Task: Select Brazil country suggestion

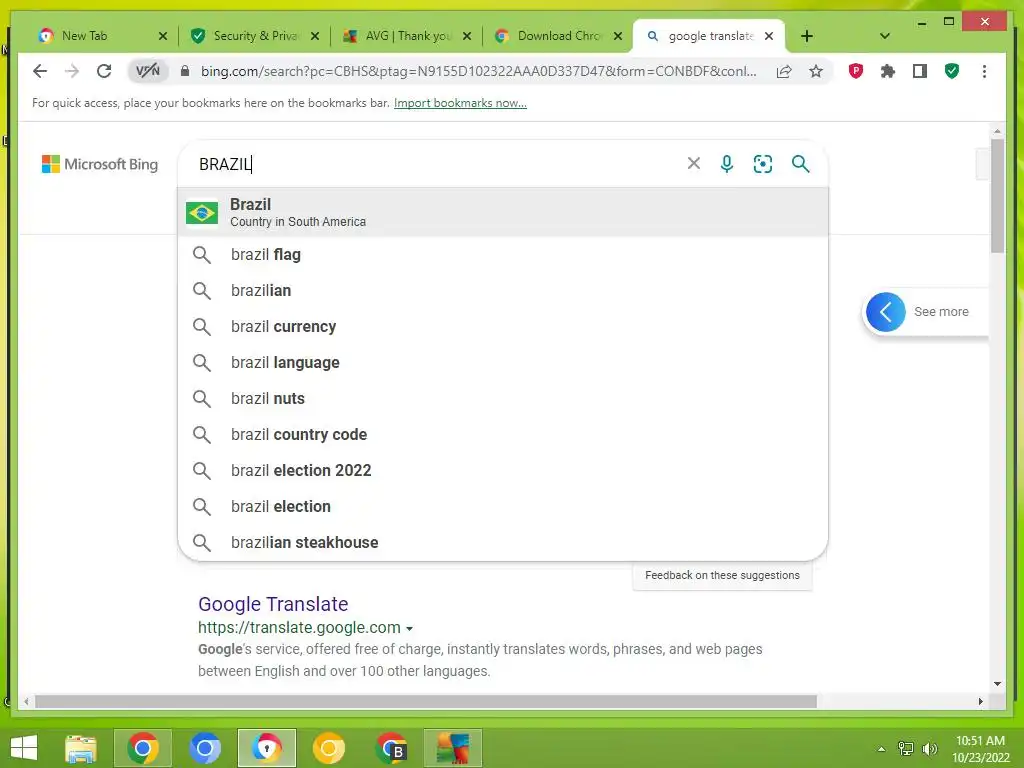Action: [x=503, y=212]
